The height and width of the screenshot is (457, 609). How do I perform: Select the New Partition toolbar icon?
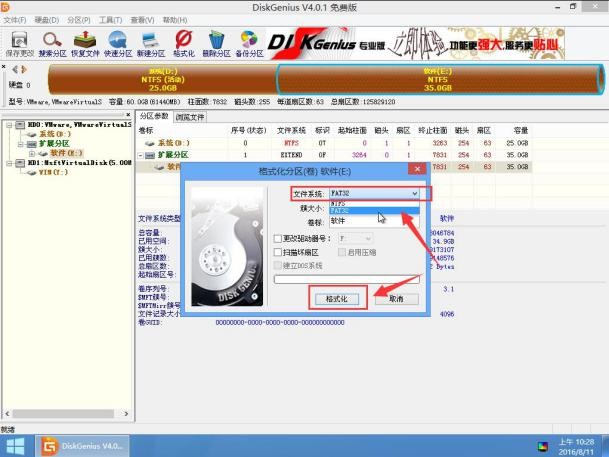click(151, 44)
